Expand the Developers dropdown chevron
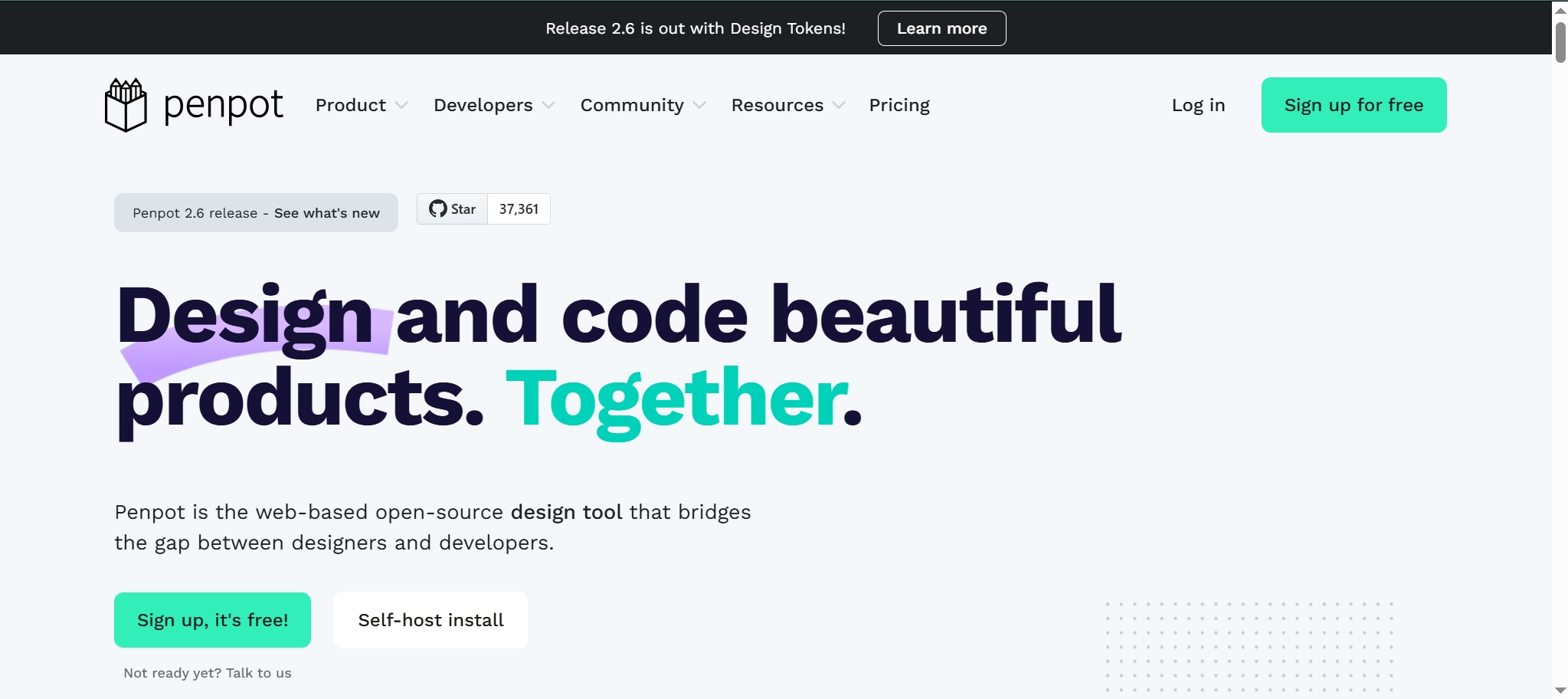 click(548, 106)
